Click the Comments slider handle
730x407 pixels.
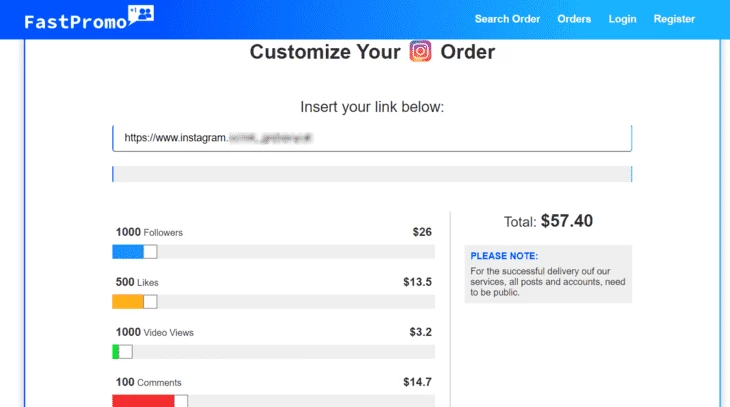(x=181, y=401)
